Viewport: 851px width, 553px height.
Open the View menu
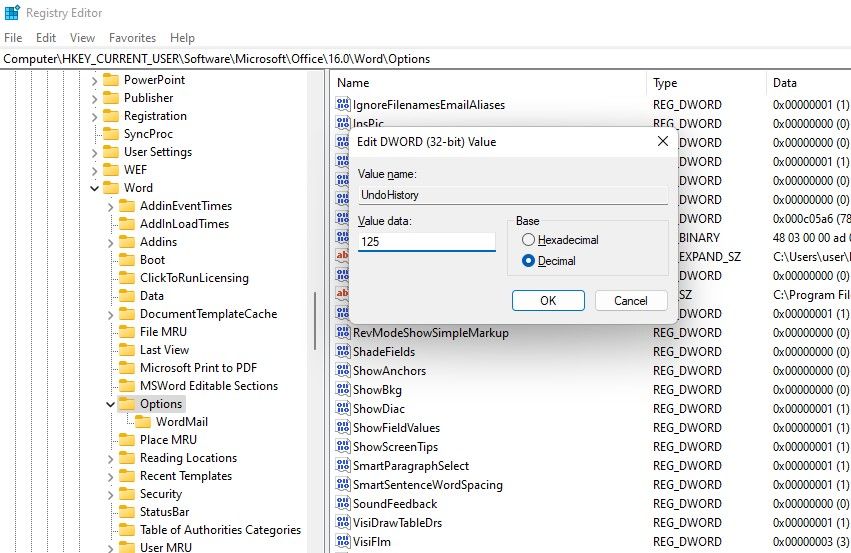pyautogui.click(x=82, y=37)
